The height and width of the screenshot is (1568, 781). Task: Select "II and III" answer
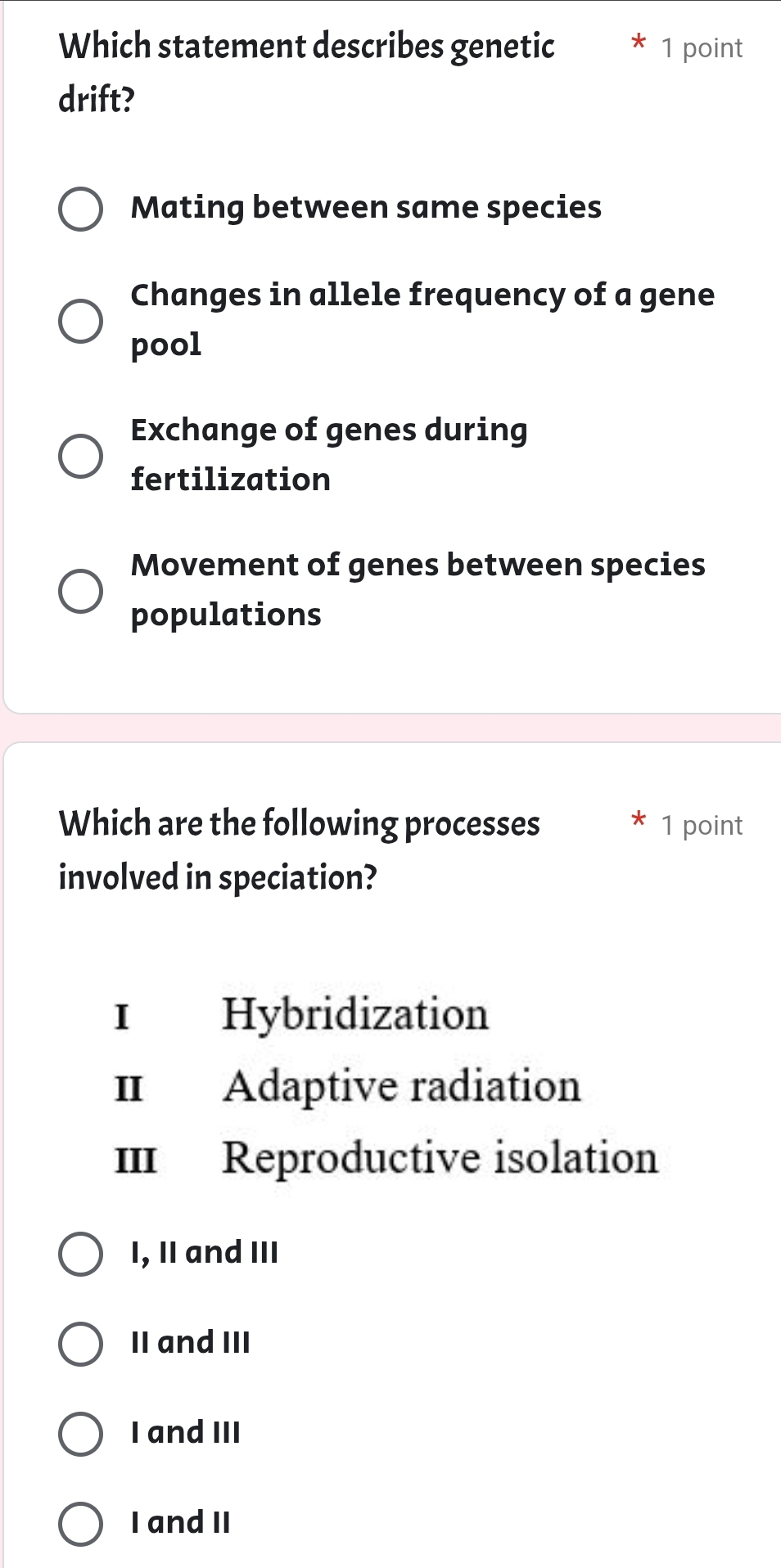pyautogui.click(x=80, y=1342)
